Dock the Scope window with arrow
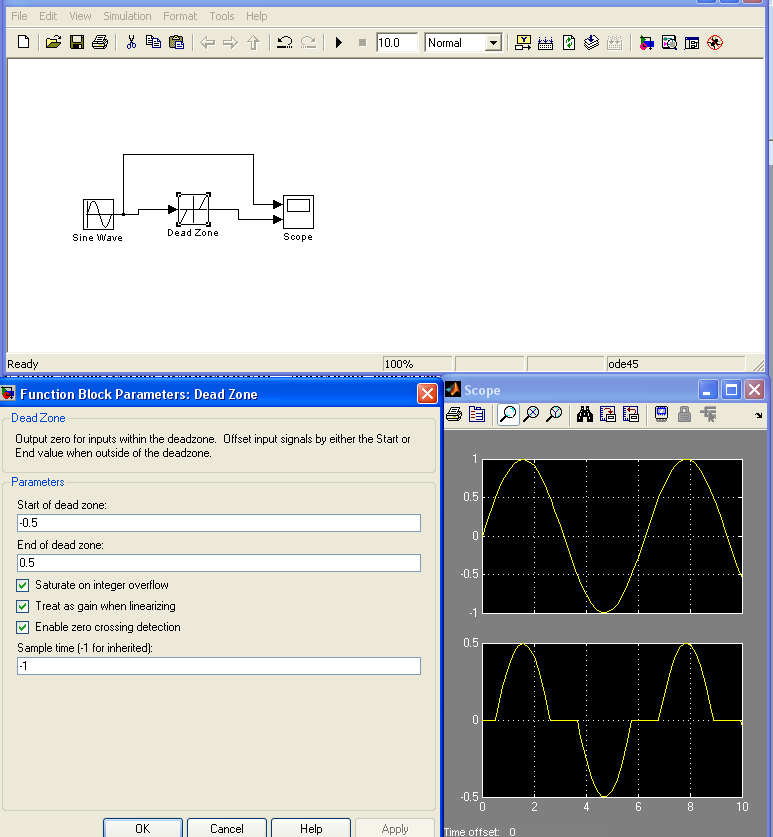 pyautogui.click(x=759, y=415)
